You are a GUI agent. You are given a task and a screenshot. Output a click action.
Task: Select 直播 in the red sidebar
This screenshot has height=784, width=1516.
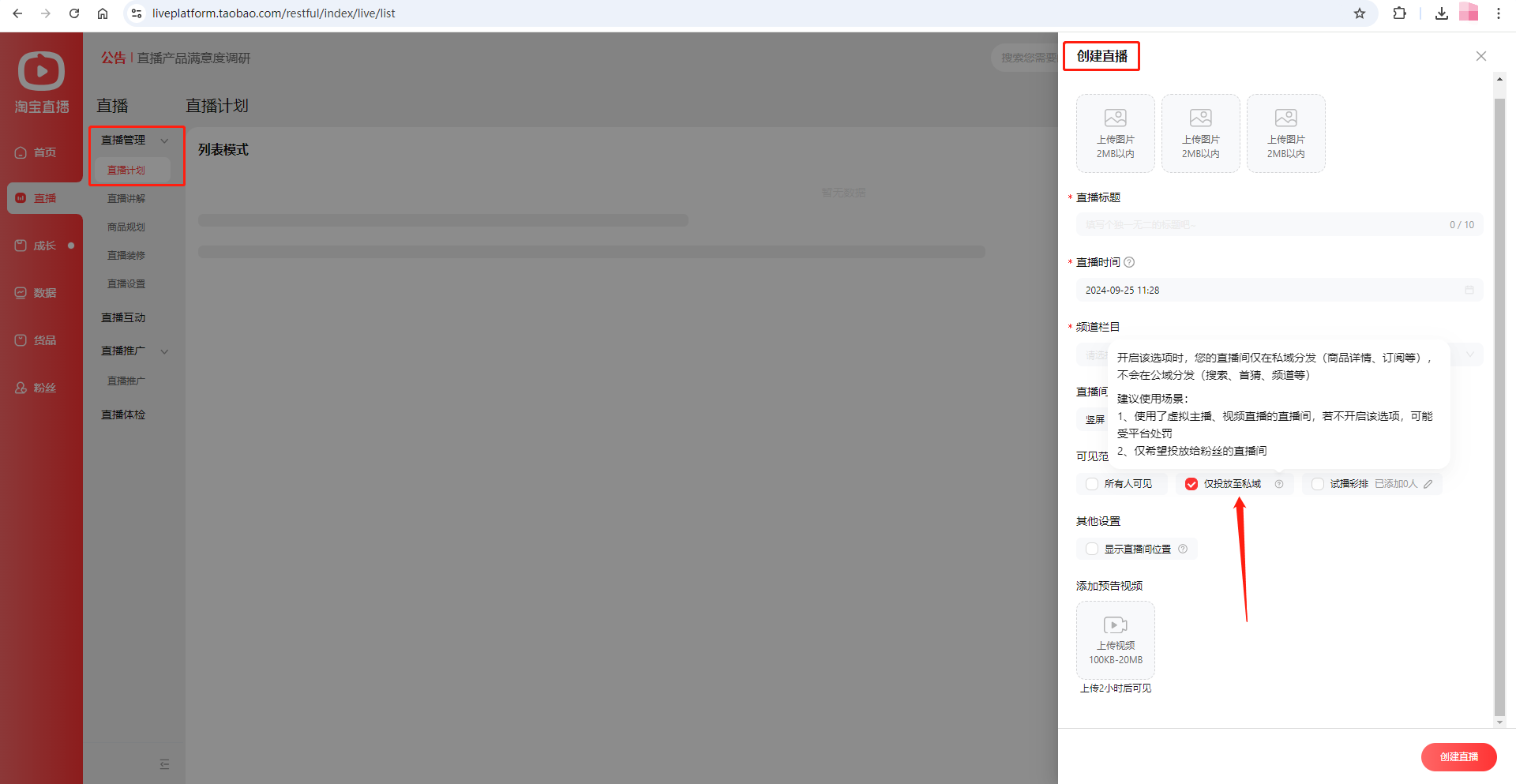[44, 198]
